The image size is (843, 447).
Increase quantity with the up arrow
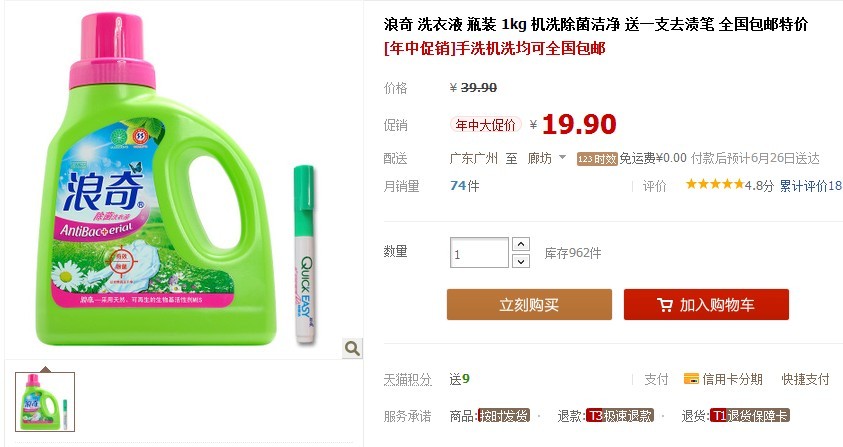[520, 244]
